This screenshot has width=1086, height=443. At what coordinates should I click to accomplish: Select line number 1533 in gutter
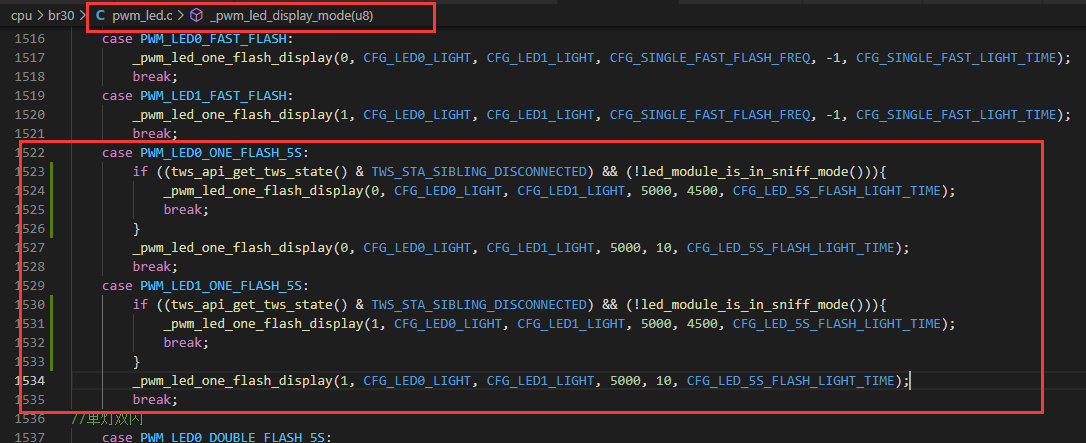[29, 361]
